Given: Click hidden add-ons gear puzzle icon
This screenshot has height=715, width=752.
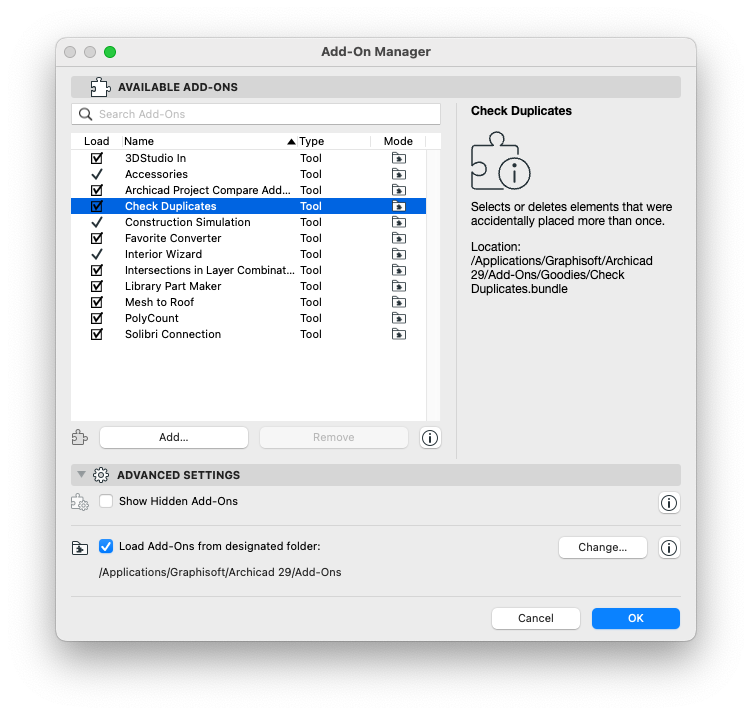Looking at the screenshot, I should coord(80,502).
